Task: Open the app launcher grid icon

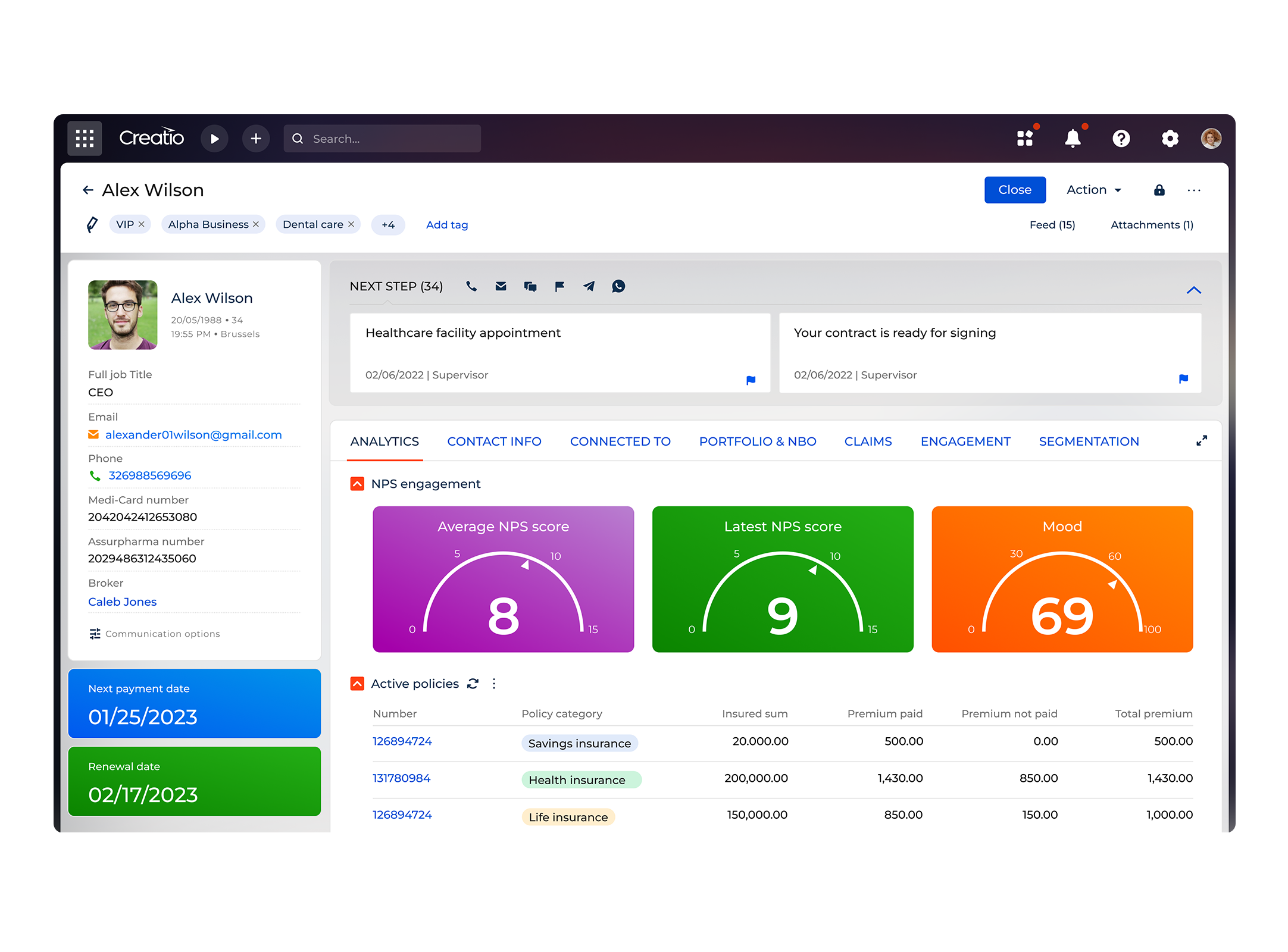Action: 85,139
